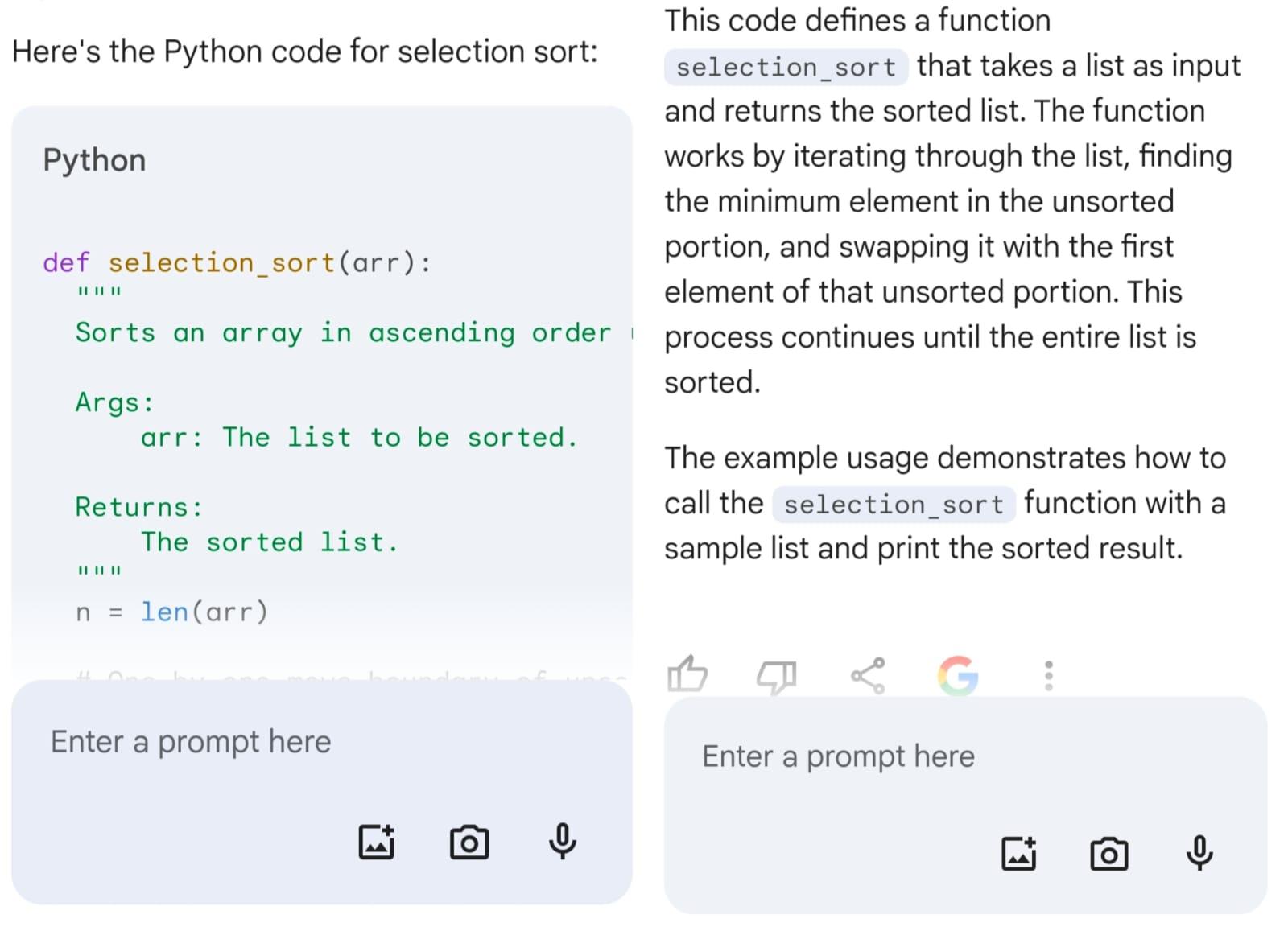Start voice input in right prompt box
Viewport: 1288px width, 927px height.
coord(1199,852)
